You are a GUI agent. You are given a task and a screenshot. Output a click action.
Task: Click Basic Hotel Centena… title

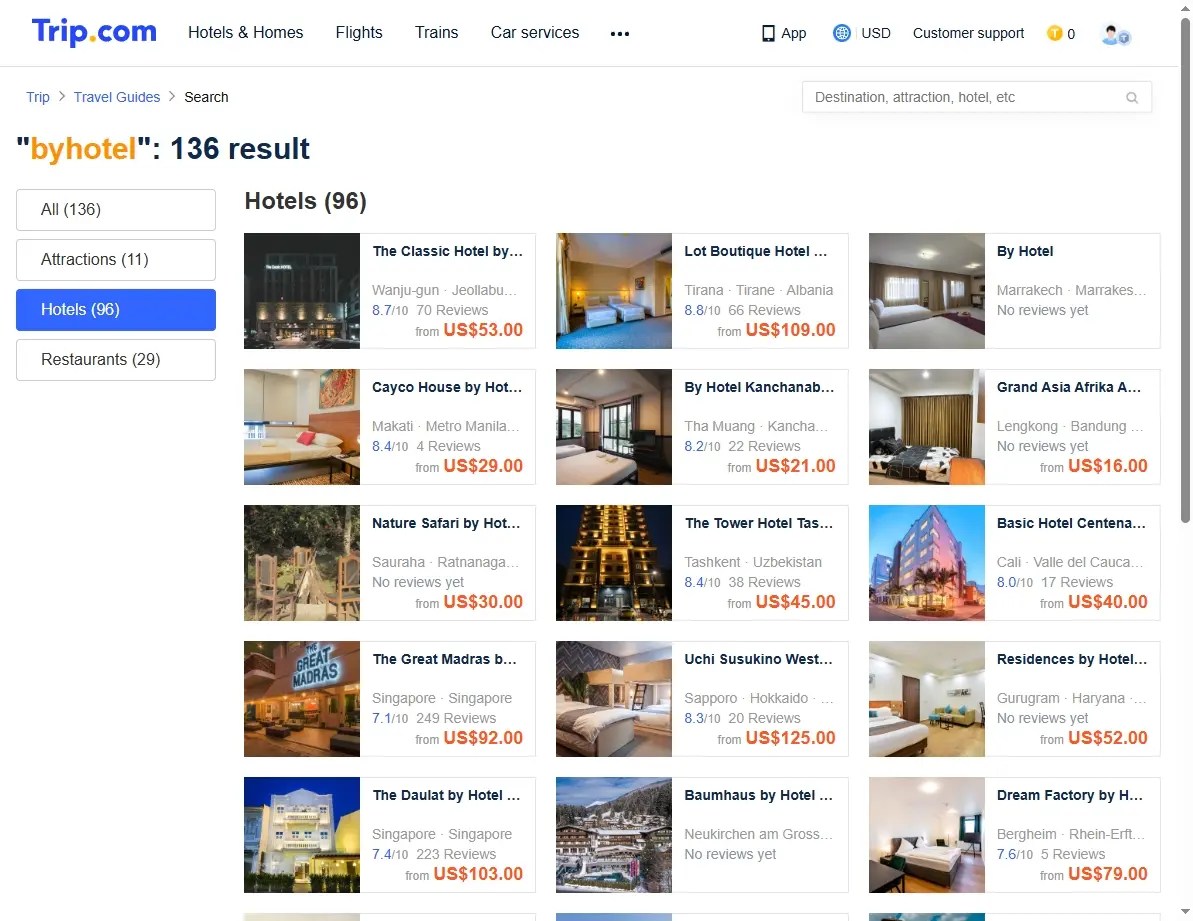pos(1071,524)
